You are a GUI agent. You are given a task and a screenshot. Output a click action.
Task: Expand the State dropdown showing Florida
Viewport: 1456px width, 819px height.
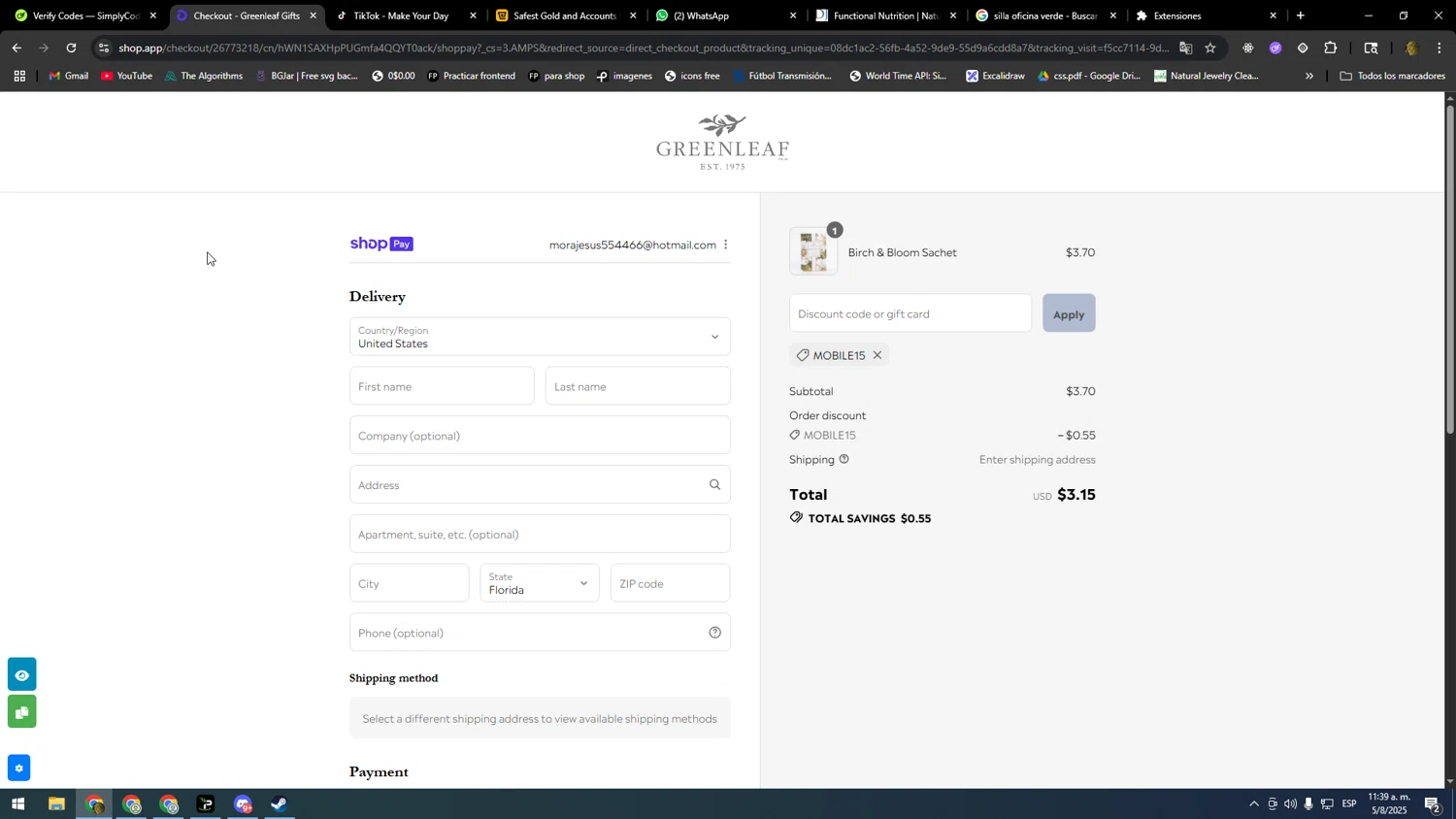pos(540,583)
